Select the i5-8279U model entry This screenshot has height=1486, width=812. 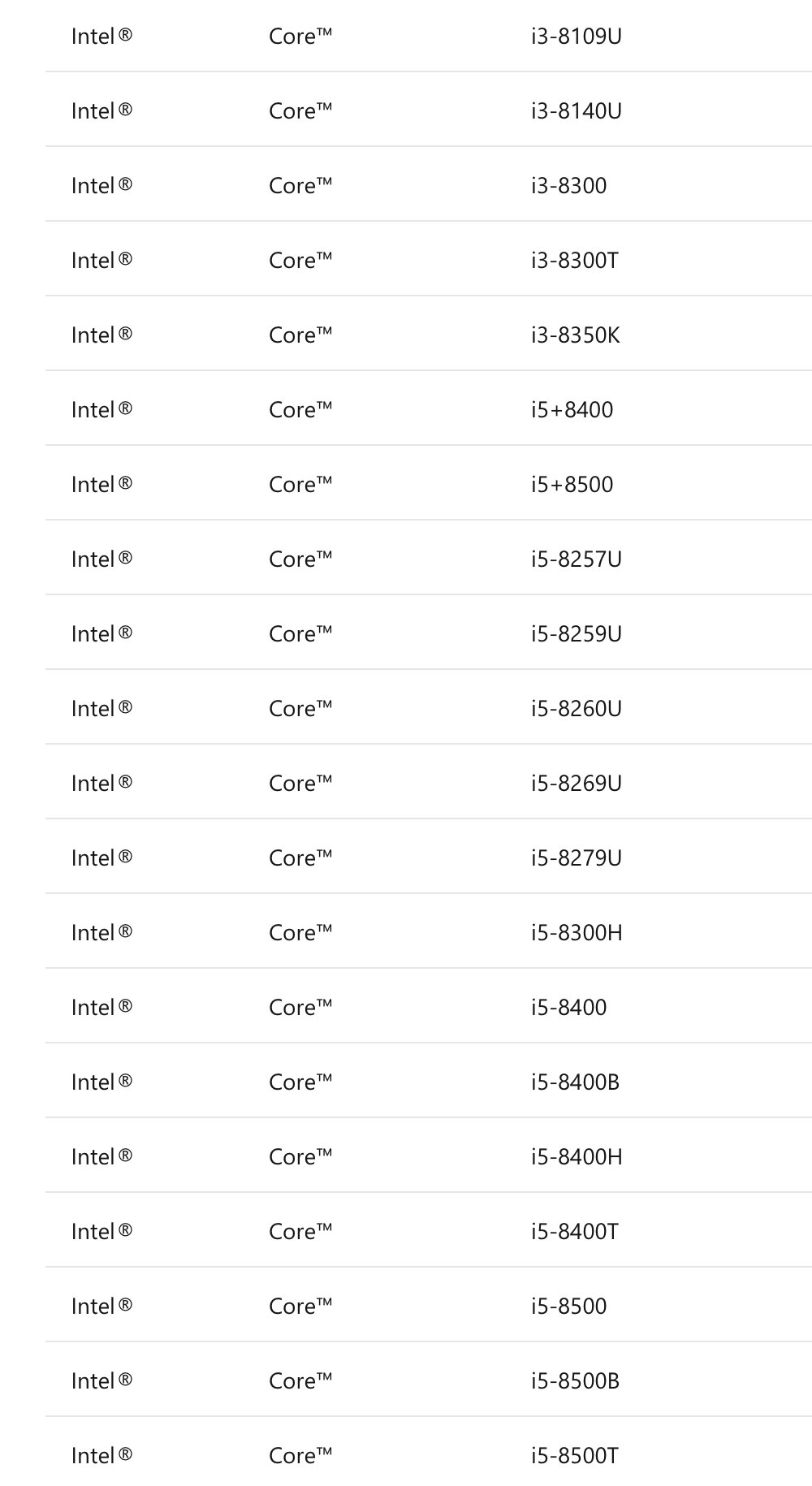pyautogui.click(x=576, y=858)
